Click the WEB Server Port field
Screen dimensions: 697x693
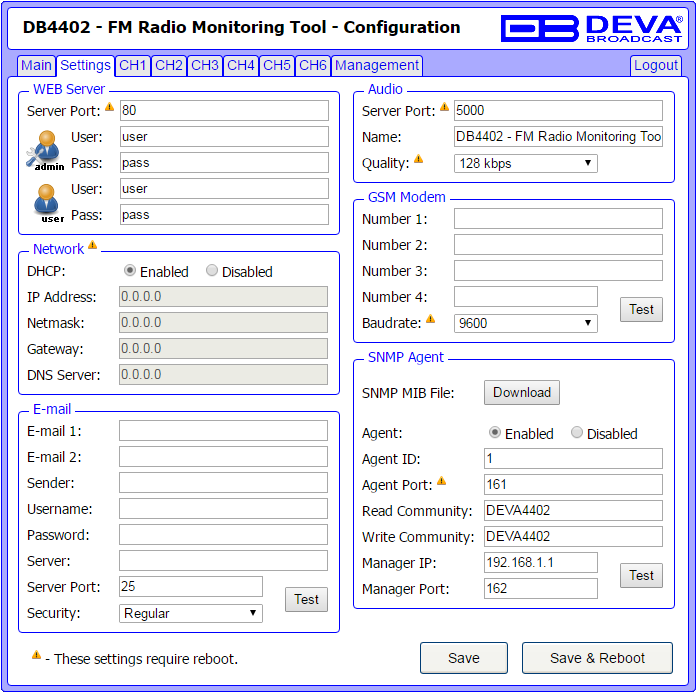[x=224, y=110]
